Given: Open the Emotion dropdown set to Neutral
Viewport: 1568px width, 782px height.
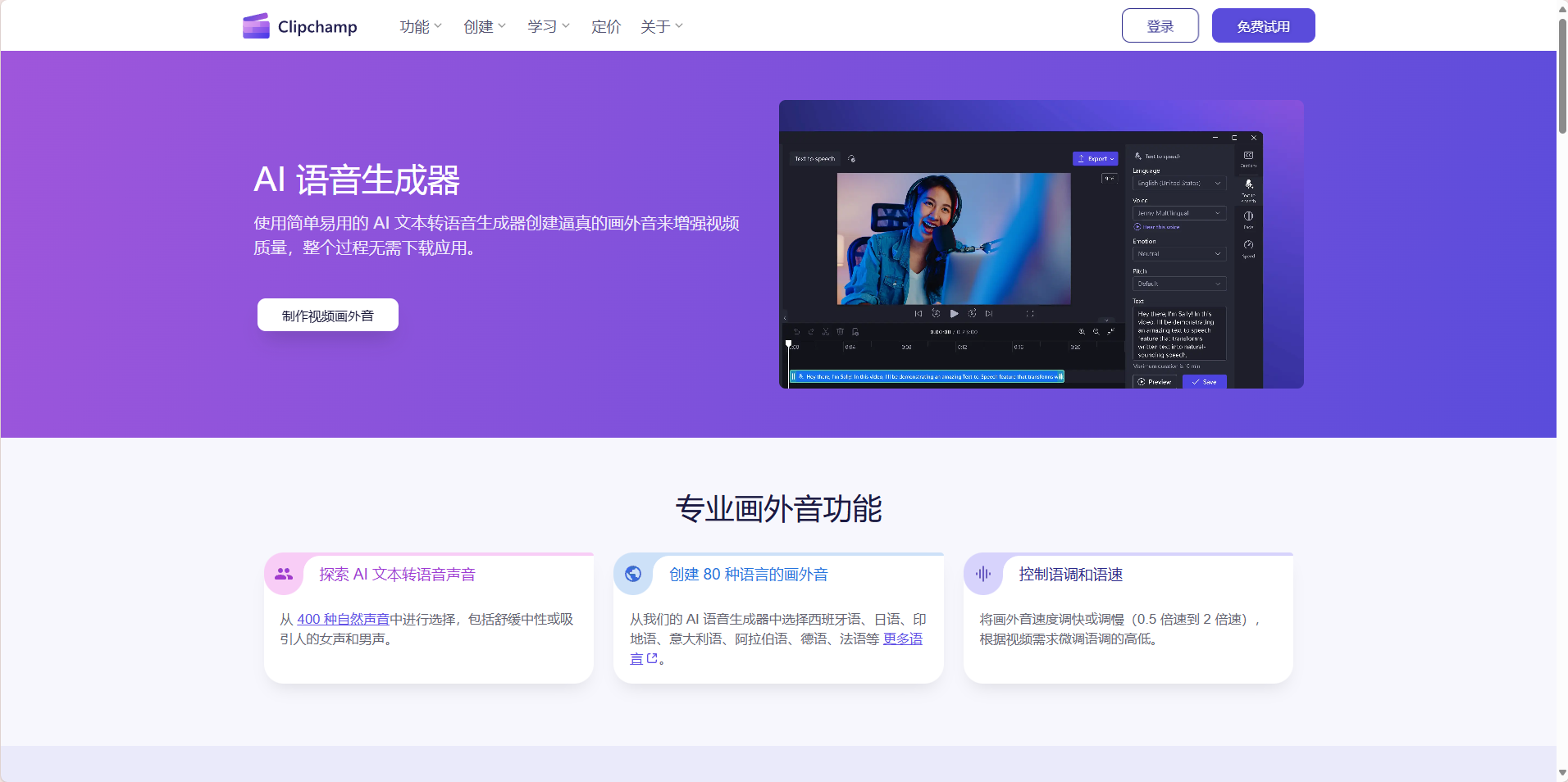Looking at the screenshot, I should pos(1178,254).
